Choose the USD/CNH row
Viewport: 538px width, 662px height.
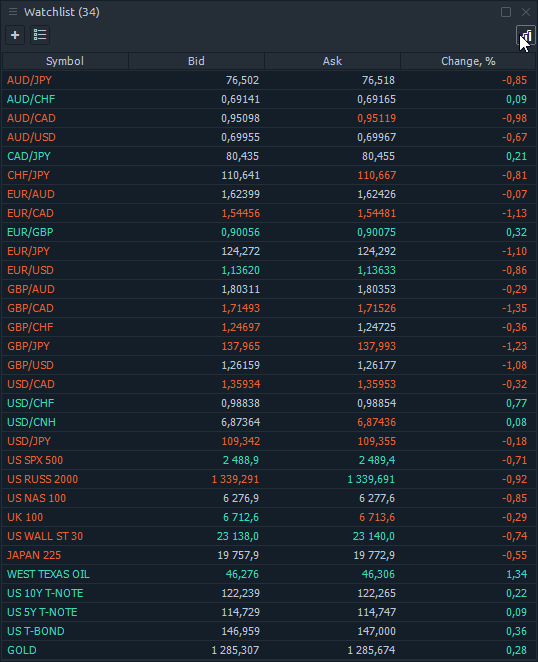[x=269, y=422]
